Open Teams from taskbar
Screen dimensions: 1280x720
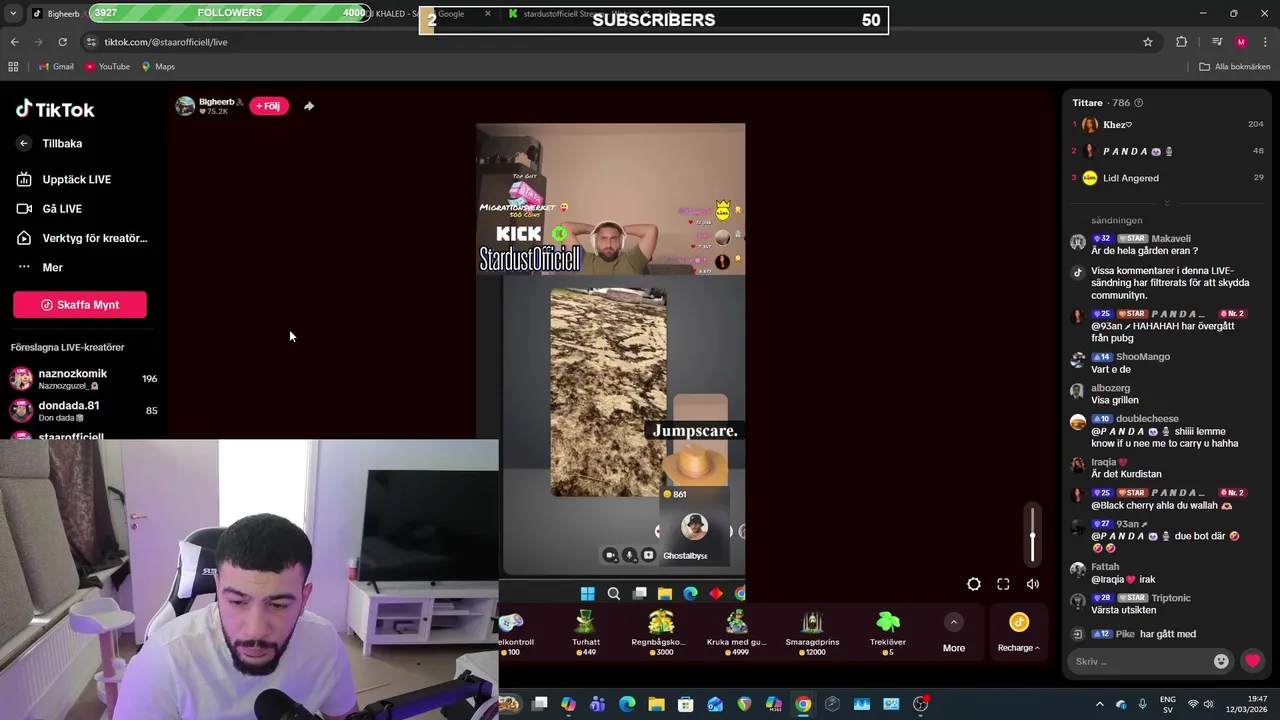[598, 704]
